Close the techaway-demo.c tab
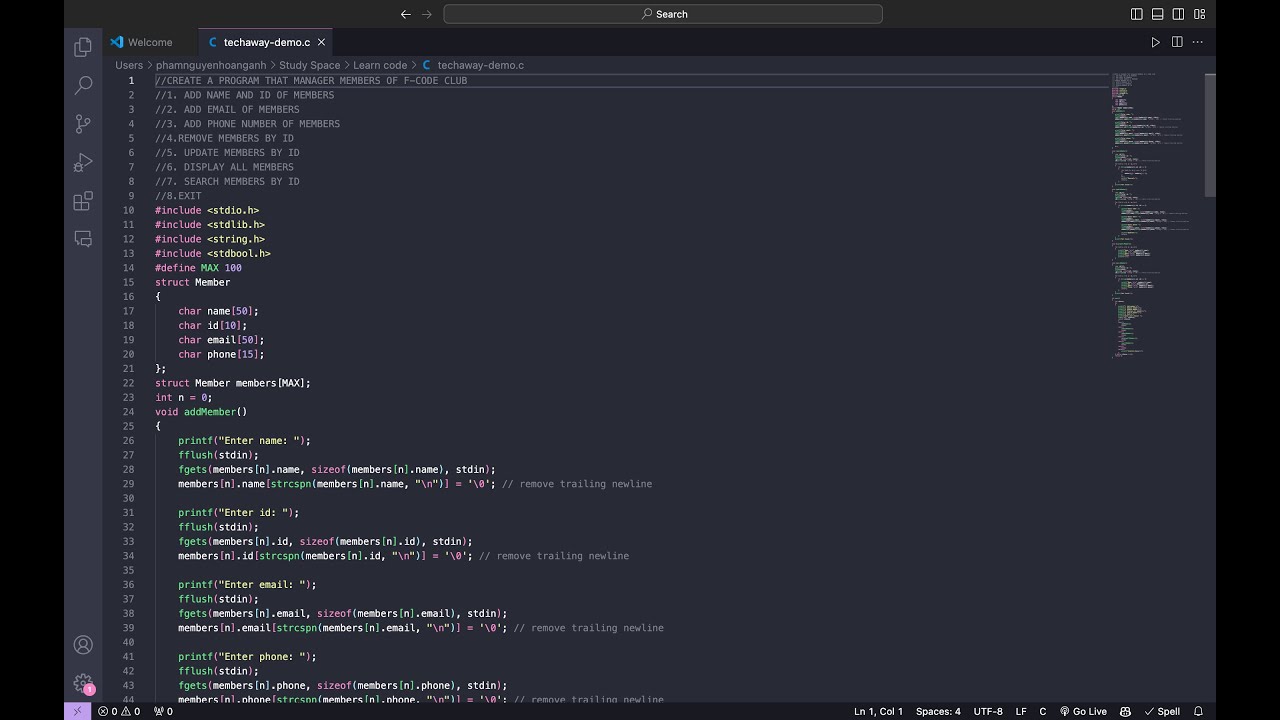 click(321, 42)
